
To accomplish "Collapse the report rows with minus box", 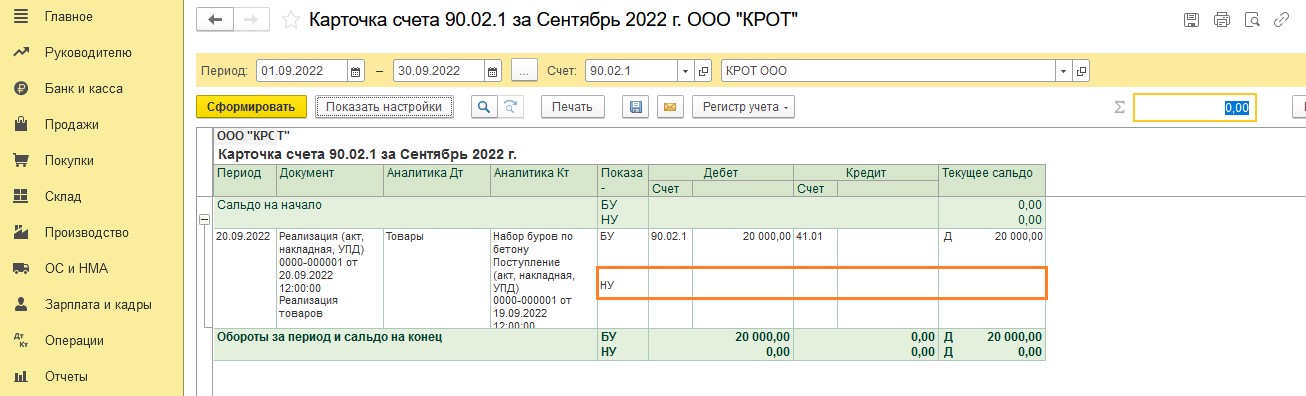I will (205, 219).
